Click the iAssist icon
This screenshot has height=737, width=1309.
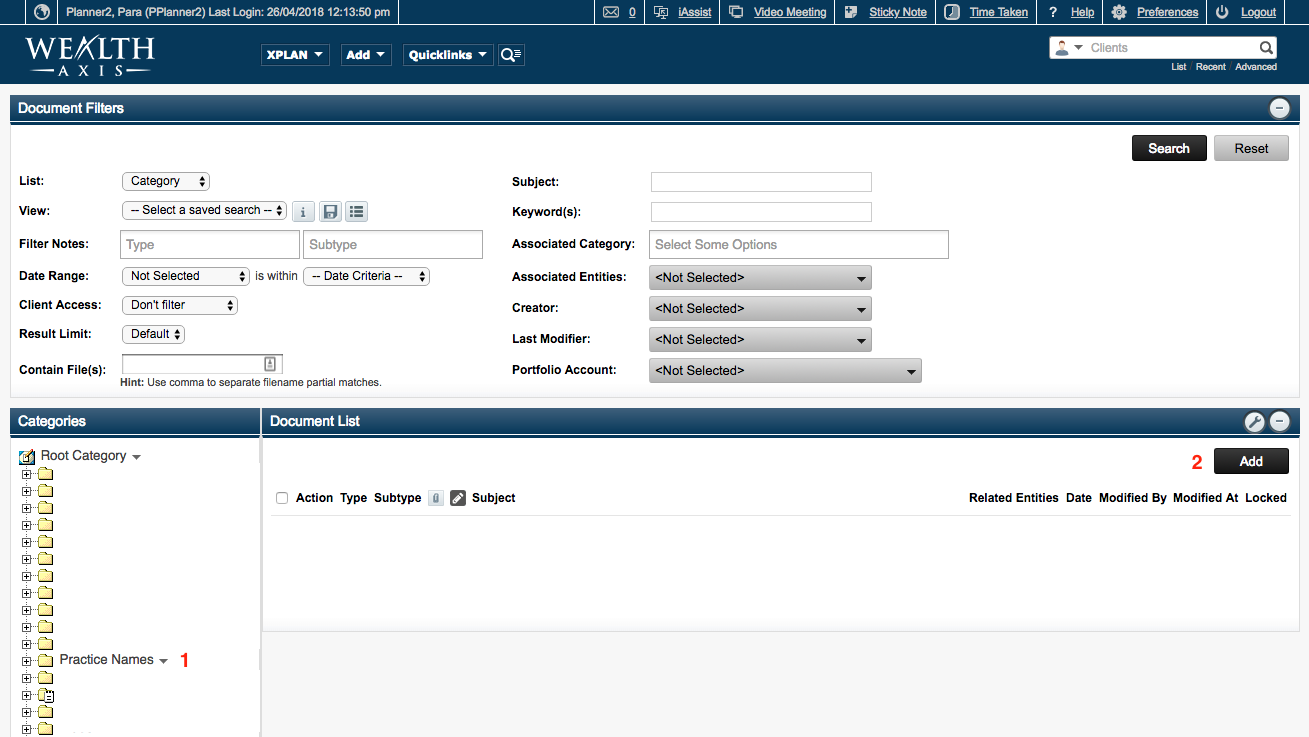pyautogui.click(x=661, y=12)
